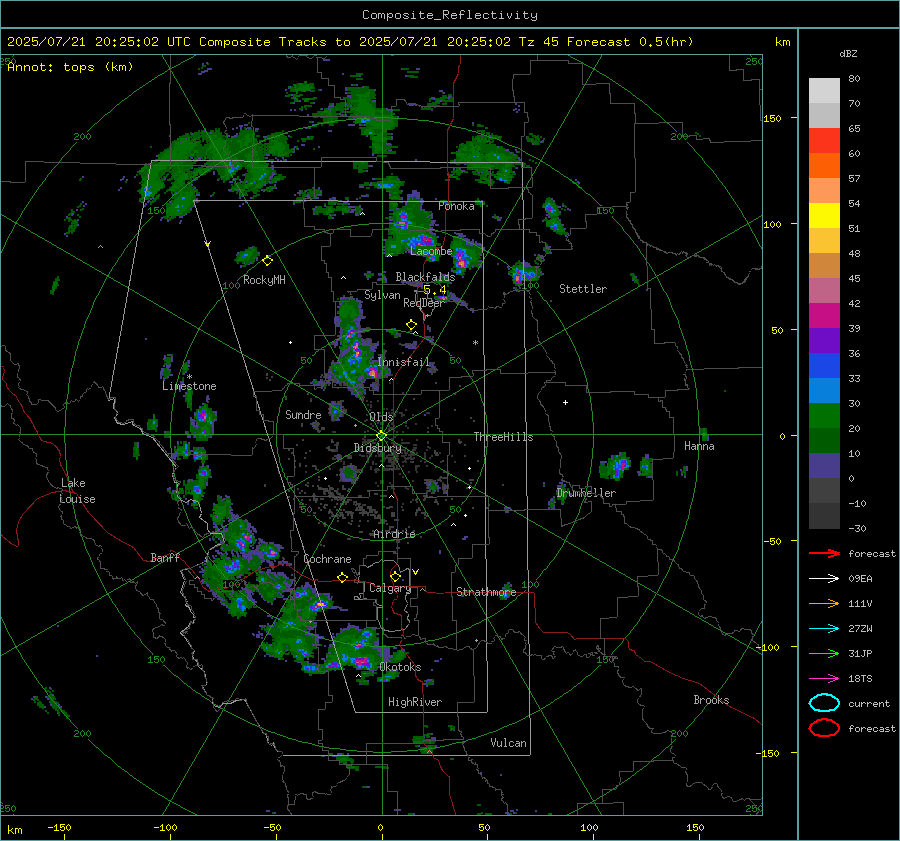900x841 pixels.
Task: Click the Sylvan label on map
Action: [382, 295]
